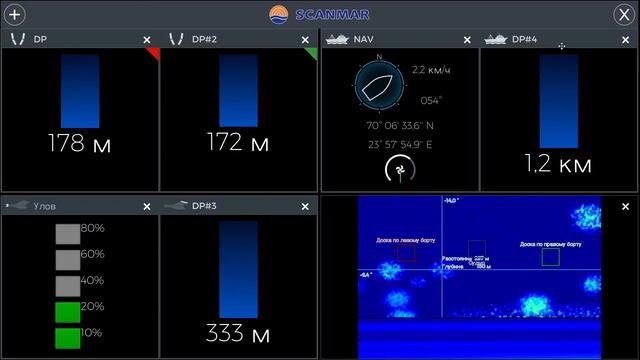Select the DP#2 panel title

pyautogui.click(x=204, y=39)
